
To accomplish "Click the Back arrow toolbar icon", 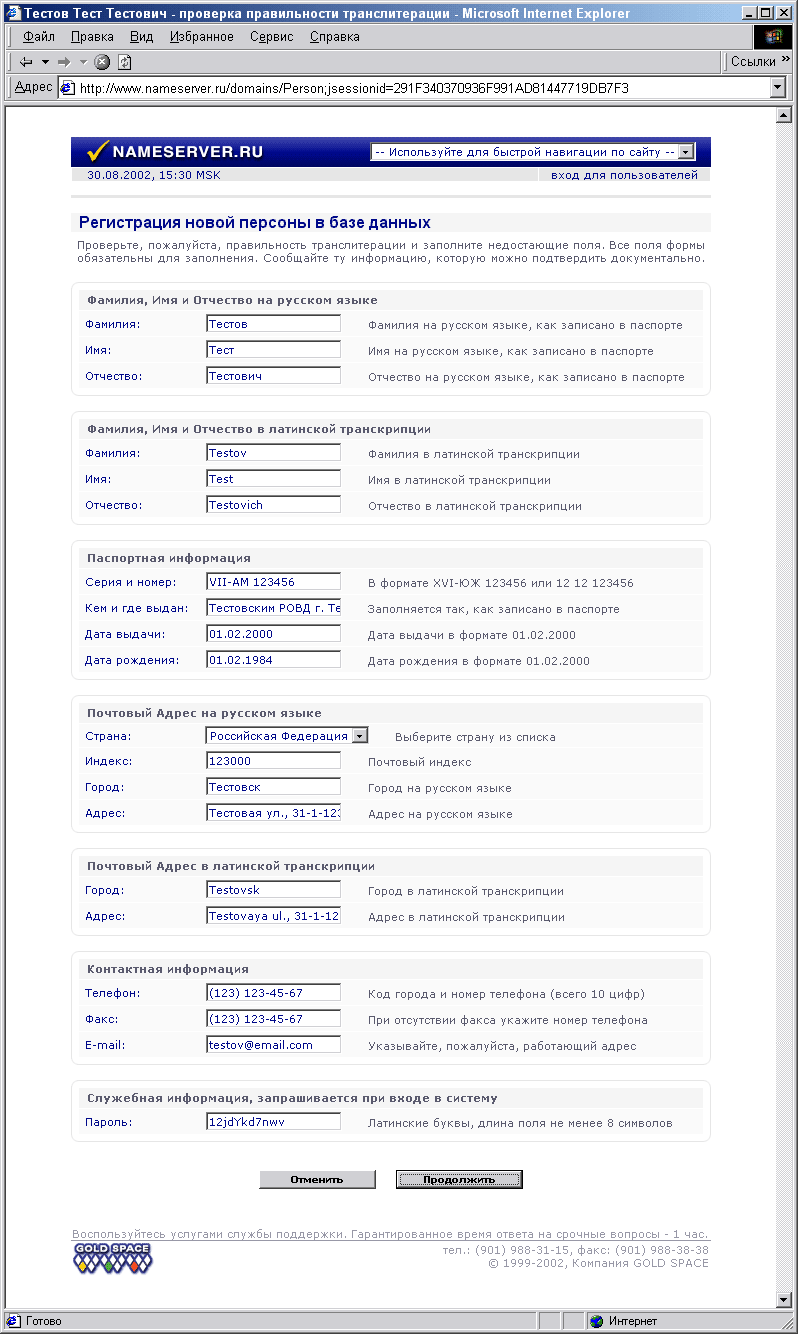I will (x=26, y=62).
